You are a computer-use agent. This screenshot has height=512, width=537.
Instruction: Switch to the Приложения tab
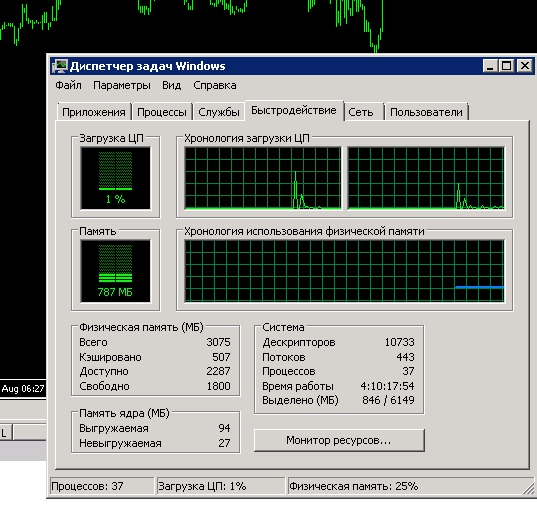pos(93,112)
